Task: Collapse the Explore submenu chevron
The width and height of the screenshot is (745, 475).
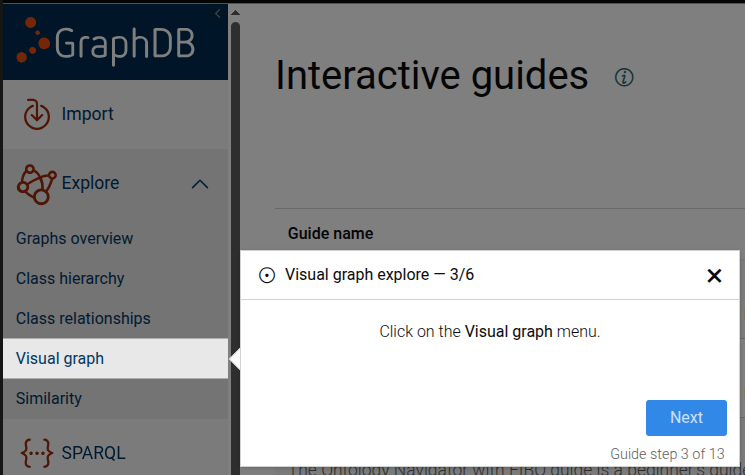Action: 200,184
